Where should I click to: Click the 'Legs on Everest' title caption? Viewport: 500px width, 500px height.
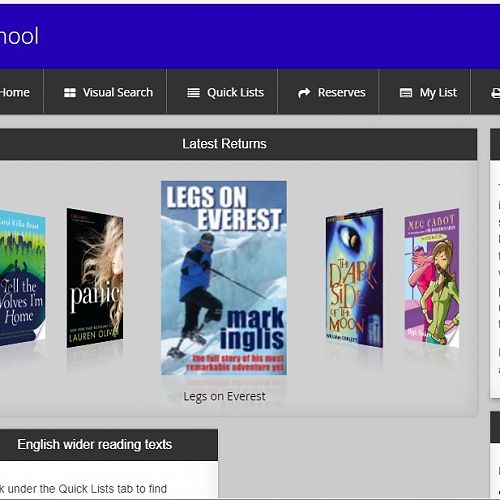[x=224, y=396]
